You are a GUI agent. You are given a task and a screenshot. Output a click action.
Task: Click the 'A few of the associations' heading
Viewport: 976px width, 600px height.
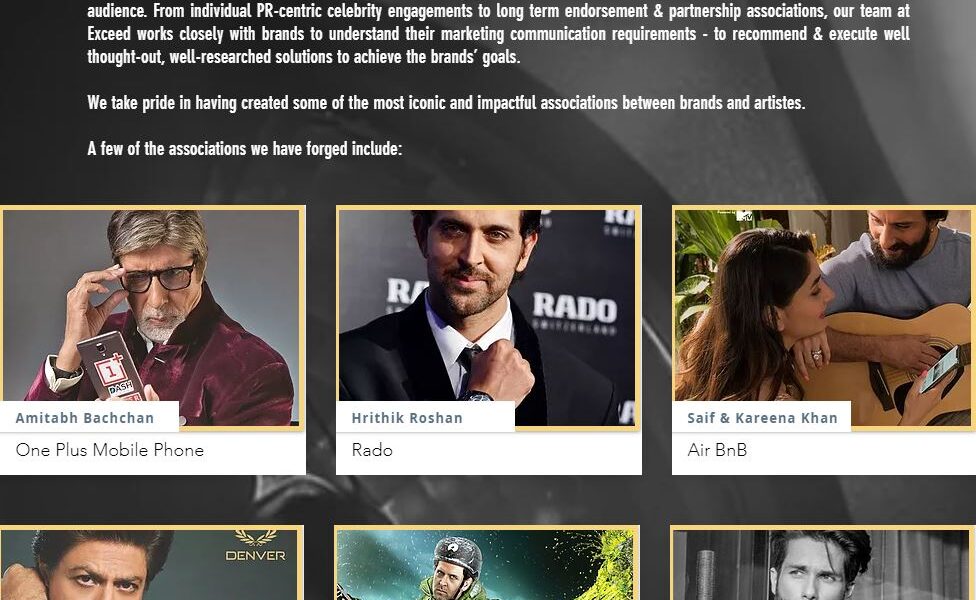tap(245, 149)
